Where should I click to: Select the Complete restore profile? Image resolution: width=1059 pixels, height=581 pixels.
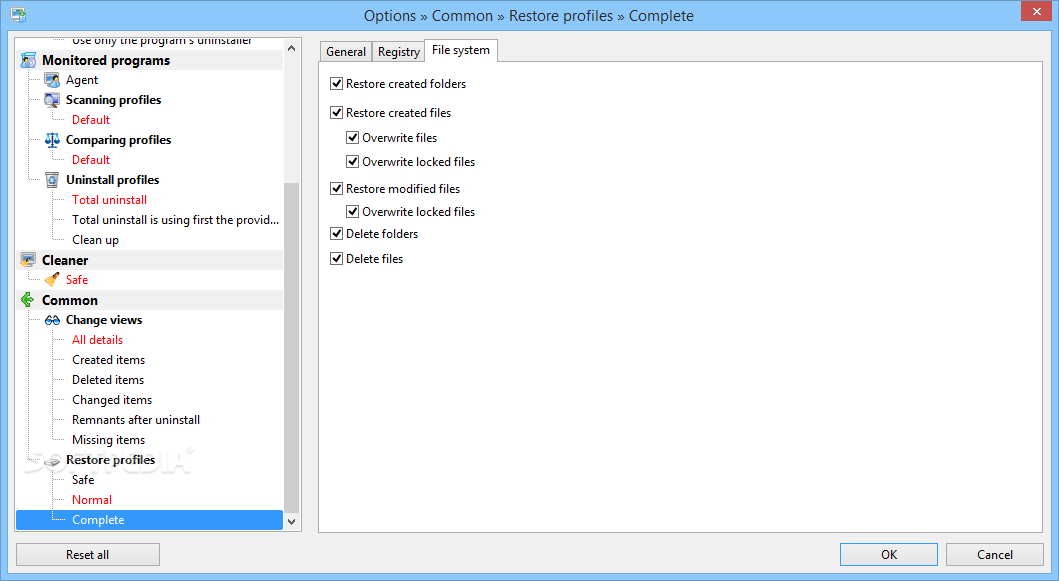149,520
